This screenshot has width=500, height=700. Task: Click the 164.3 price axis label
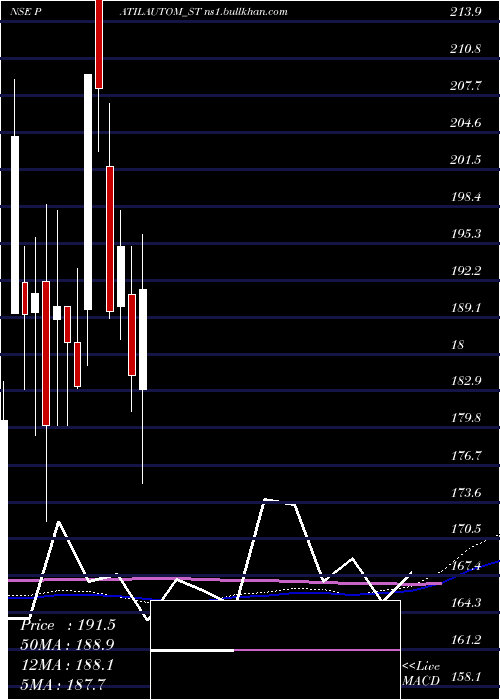click(466, 603)
